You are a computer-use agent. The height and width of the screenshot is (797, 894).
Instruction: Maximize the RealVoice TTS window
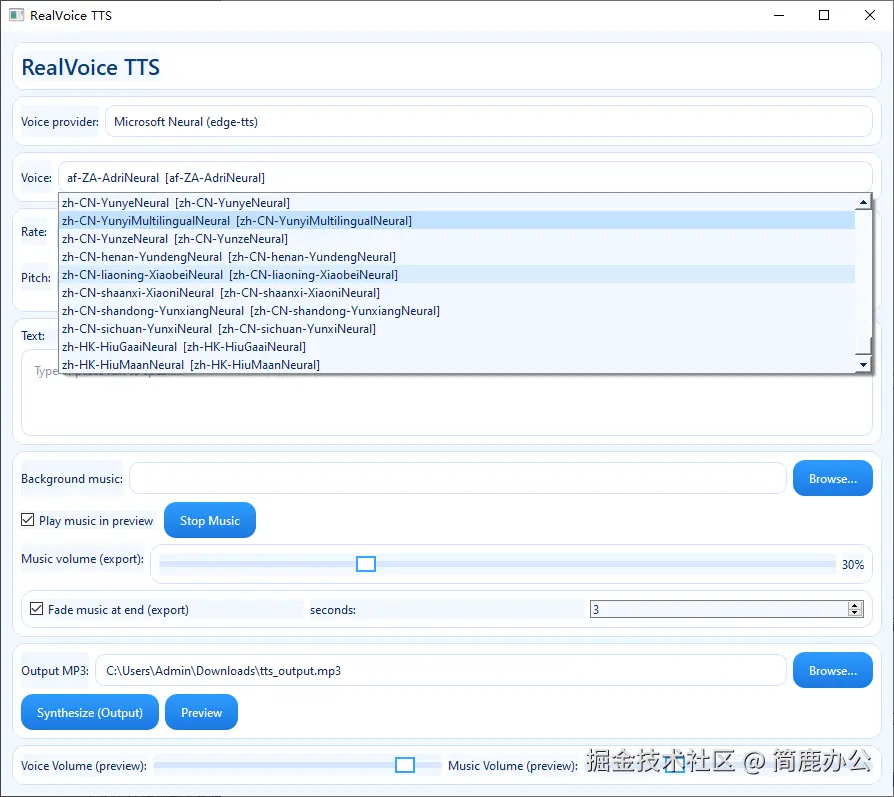(x=824, y=15)
